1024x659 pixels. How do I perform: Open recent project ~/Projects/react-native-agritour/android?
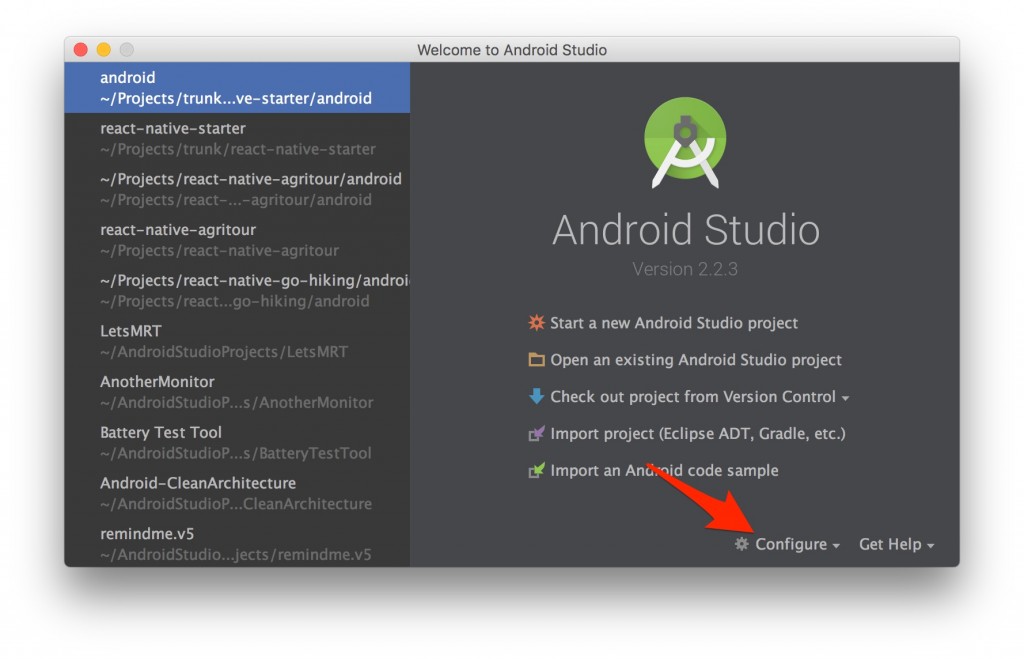pyautogui.click(x=237, y=189)
